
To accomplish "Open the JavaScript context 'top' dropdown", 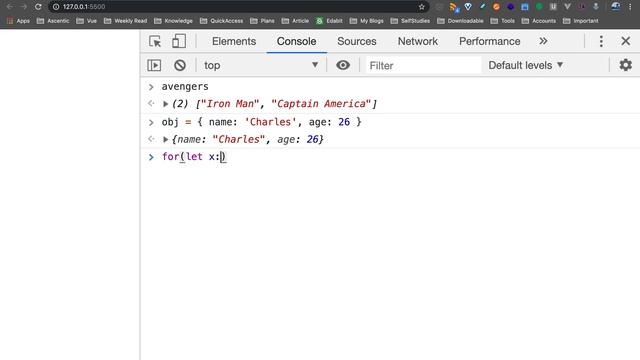I will pos(261,65).
